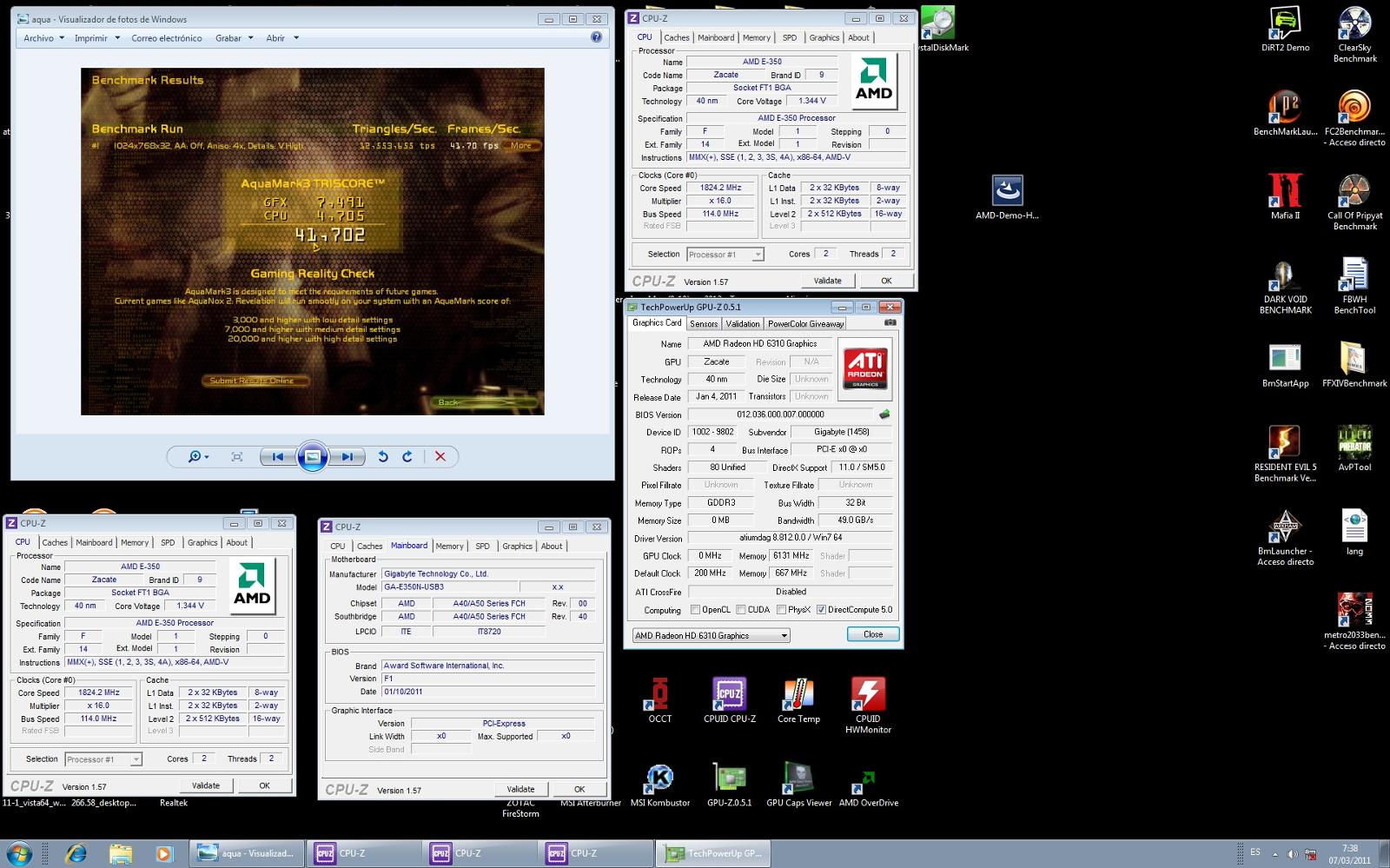This screenshot has width=1390, height=868.
Task: Delete the photo with red X button
Action: click(x=440, y=457)
